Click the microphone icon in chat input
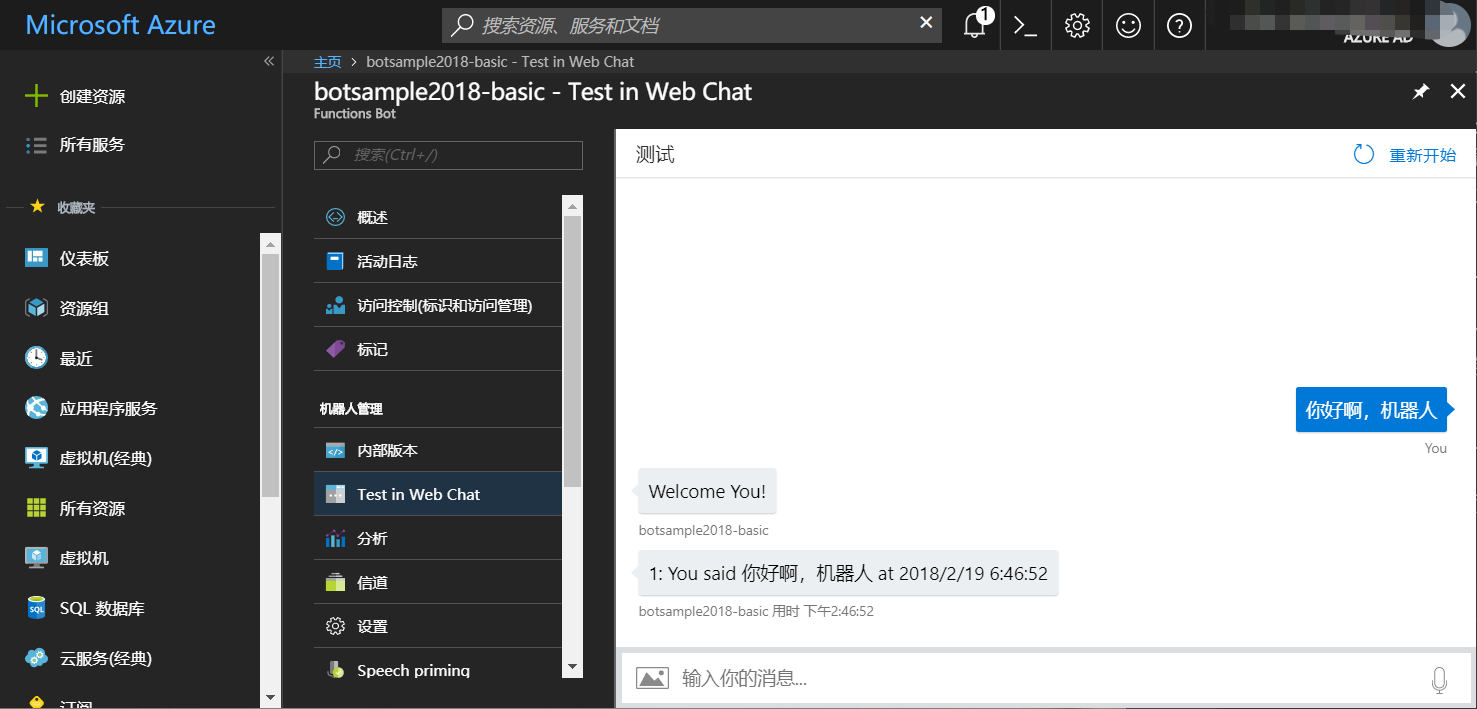The height and width of the screenshot is (709, 1477). click(x=1439, y=679)
